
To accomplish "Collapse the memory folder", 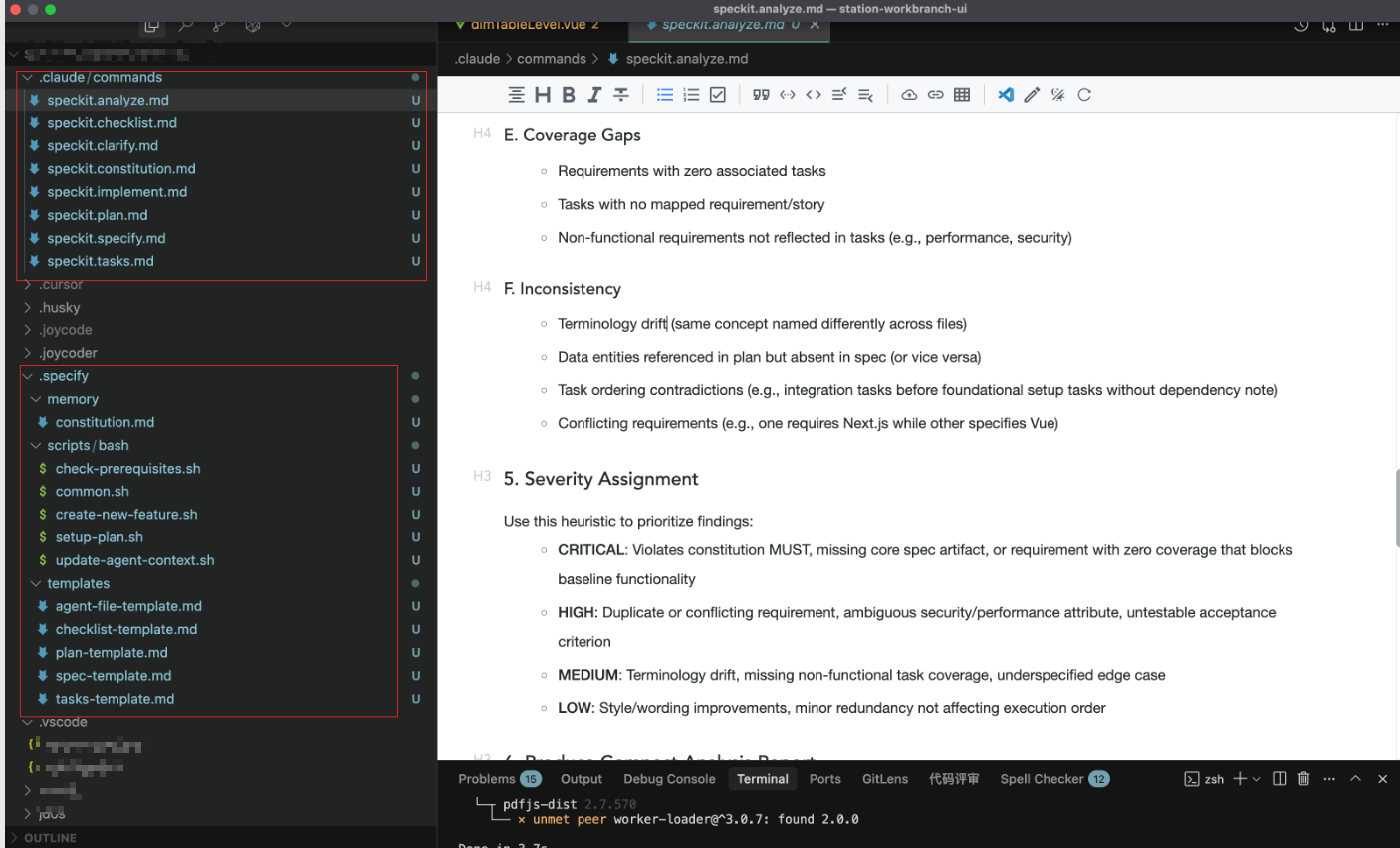I will 36,399.
